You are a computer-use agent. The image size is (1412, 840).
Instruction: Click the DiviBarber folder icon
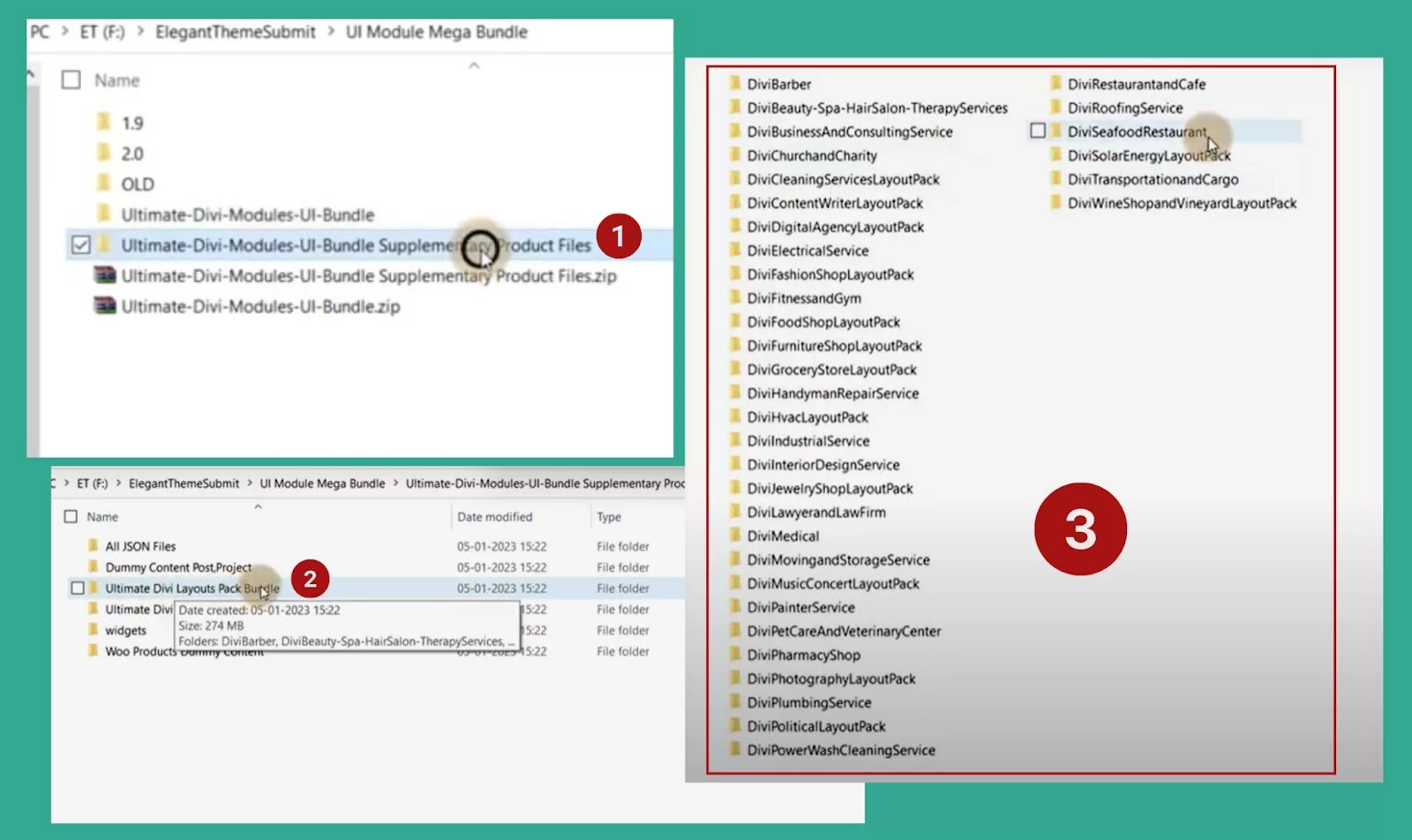(735, 84)
